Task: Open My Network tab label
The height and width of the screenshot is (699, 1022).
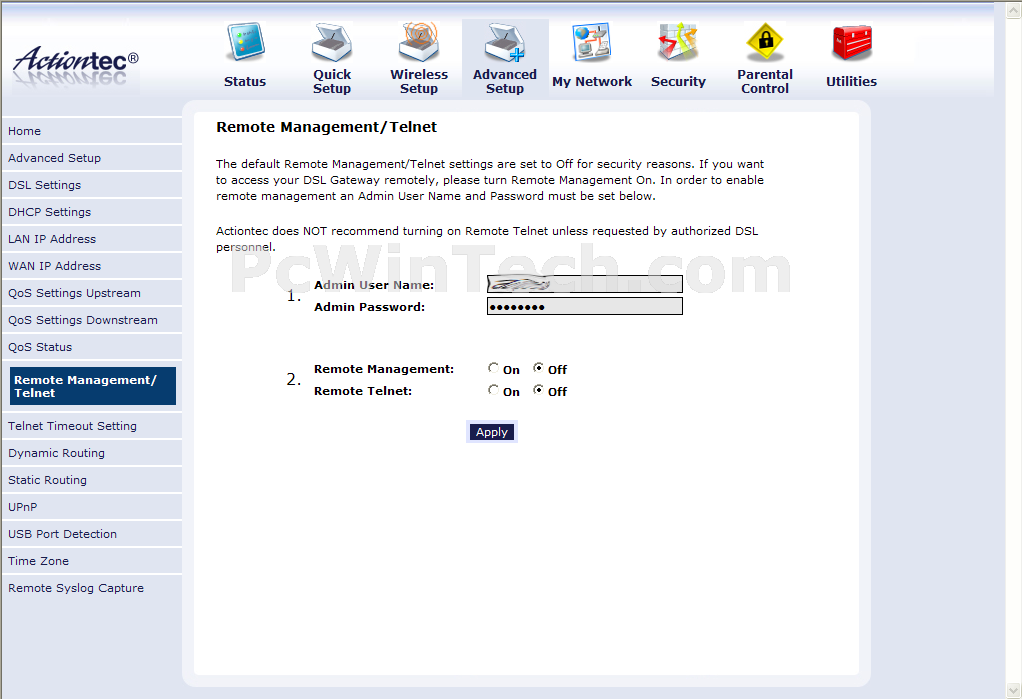Action: click(592, 82)
